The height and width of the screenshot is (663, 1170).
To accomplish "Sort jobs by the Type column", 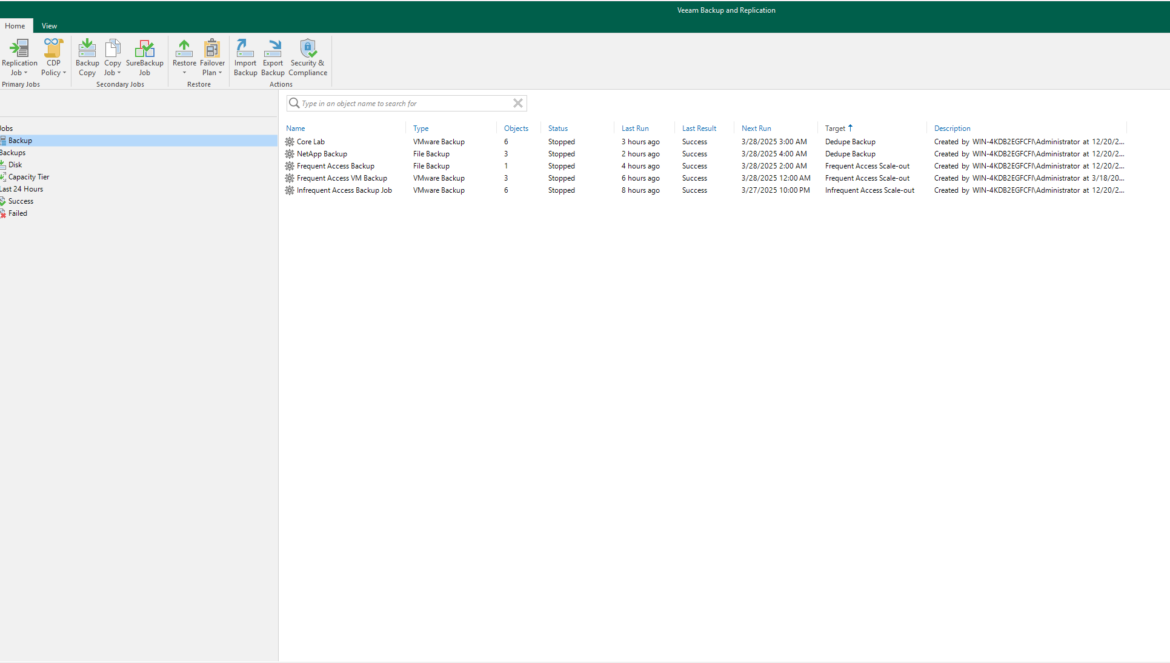I will [x=421, y=128].
